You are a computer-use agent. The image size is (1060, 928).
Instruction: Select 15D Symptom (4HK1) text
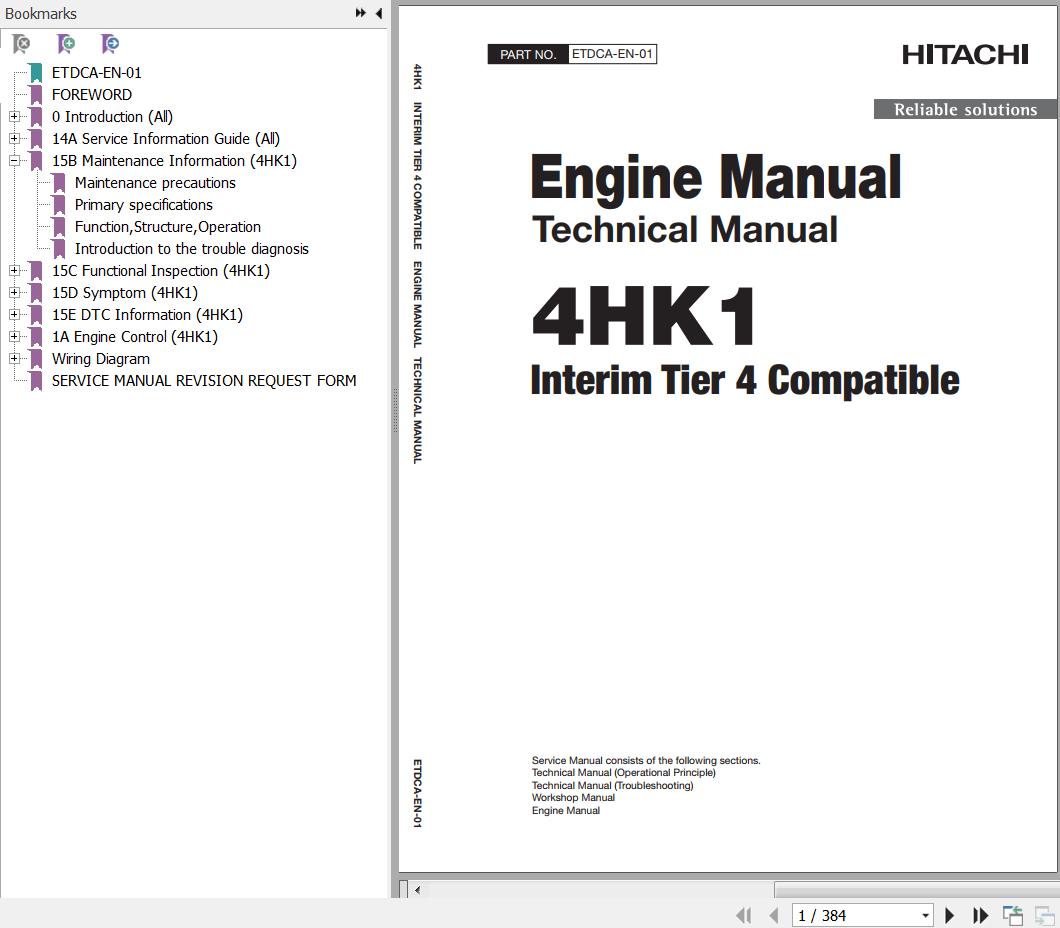(x=125, y=293)
